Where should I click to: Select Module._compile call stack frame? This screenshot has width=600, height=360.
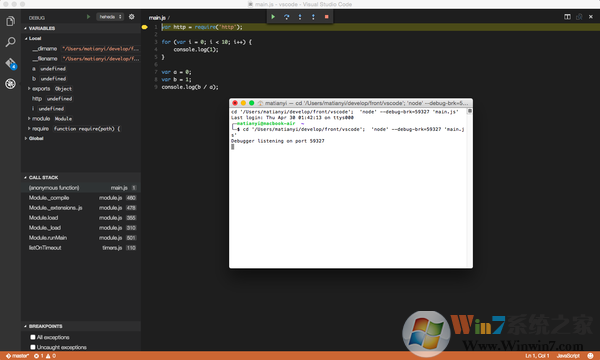(81, 198)
